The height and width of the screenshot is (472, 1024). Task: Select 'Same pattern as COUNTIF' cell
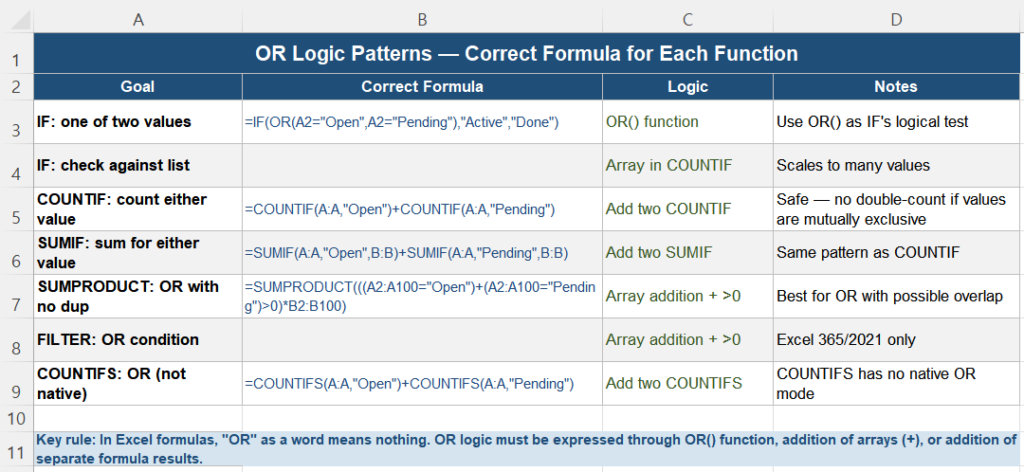[x=896, y=253]
